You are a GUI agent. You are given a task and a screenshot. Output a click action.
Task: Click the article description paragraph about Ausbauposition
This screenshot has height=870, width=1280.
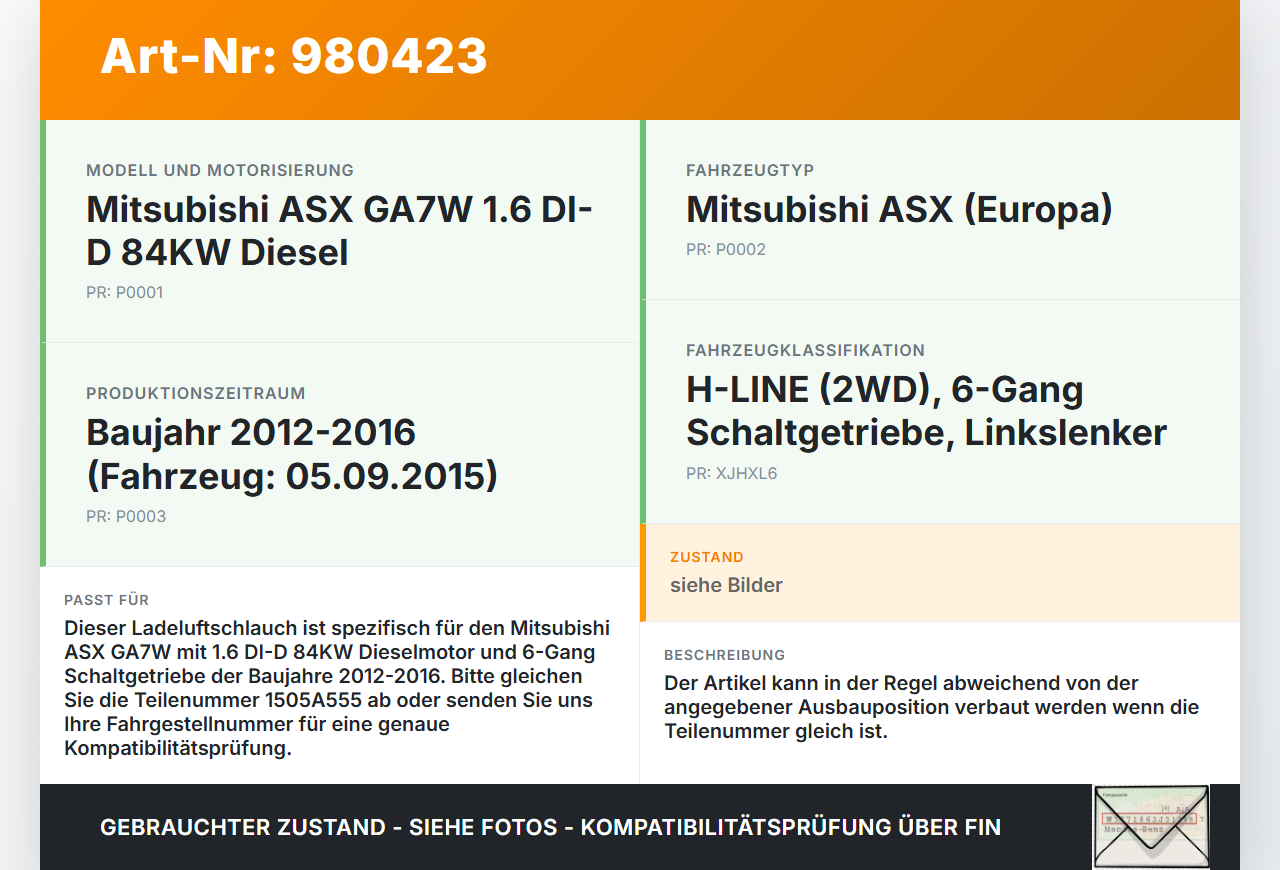[x=931, y=707]
